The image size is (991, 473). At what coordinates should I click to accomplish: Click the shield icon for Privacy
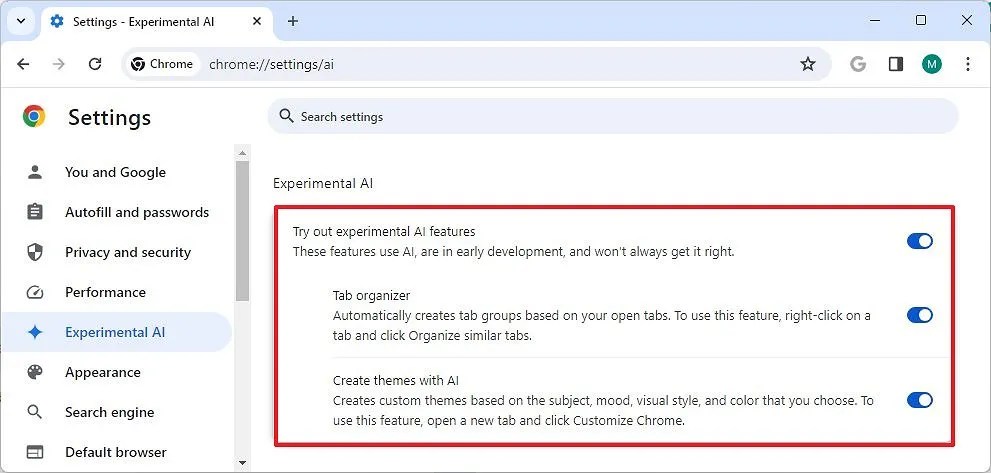[x=35, y=252]
